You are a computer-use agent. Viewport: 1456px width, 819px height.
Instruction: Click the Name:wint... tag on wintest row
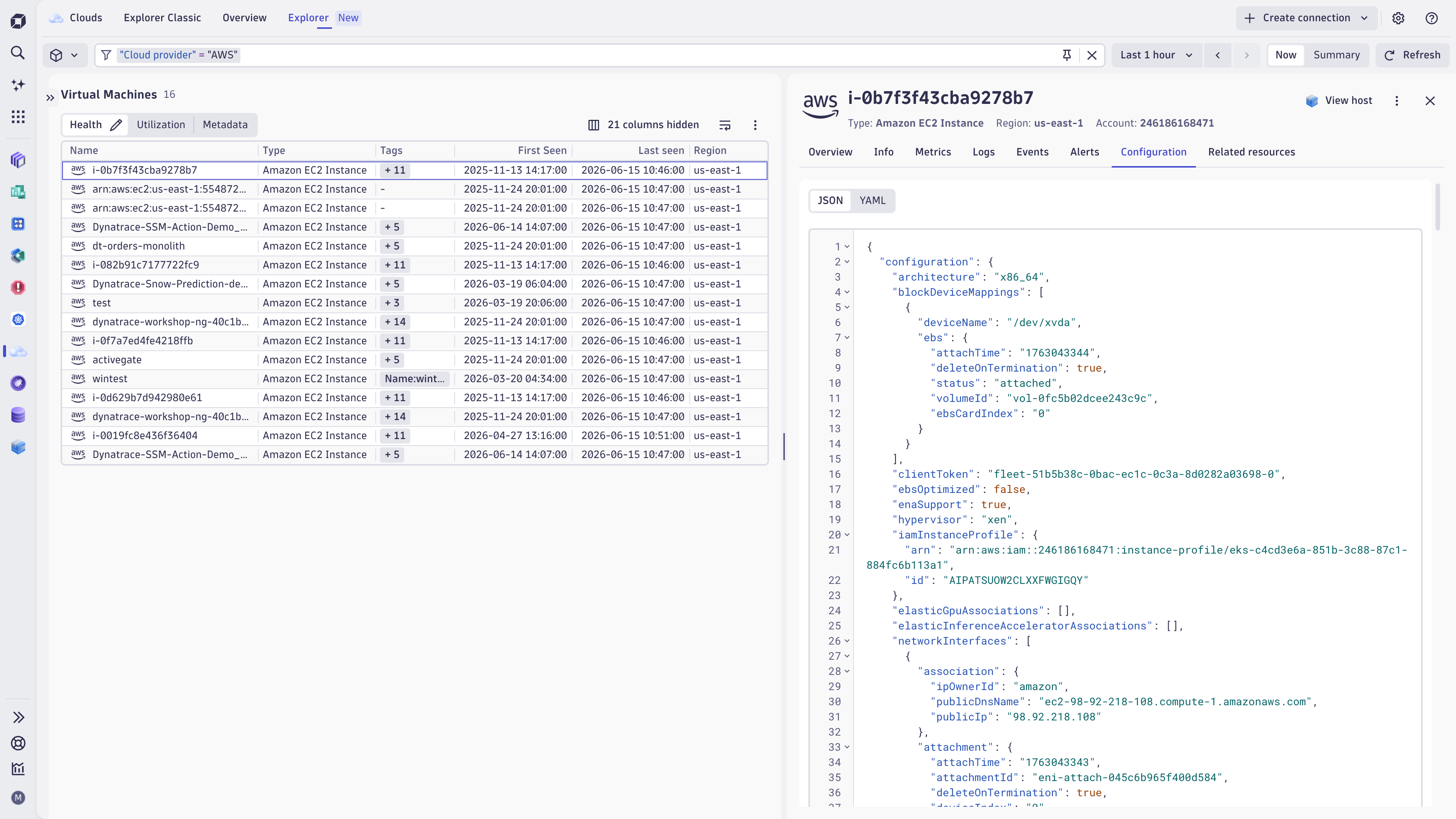[x=415, y=379]
